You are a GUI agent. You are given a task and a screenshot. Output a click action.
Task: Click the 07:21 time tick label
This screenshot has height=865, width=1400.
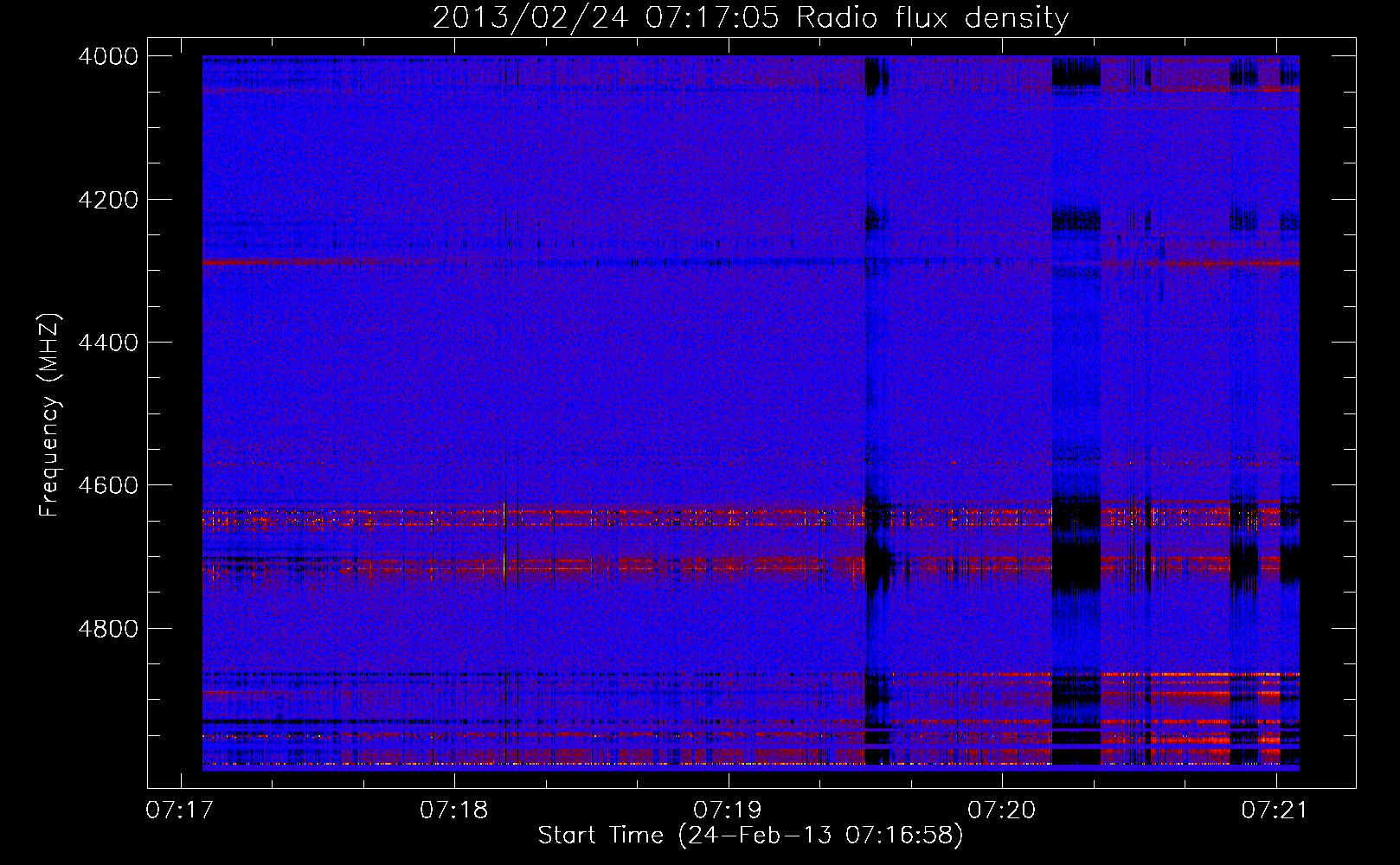1275,810
